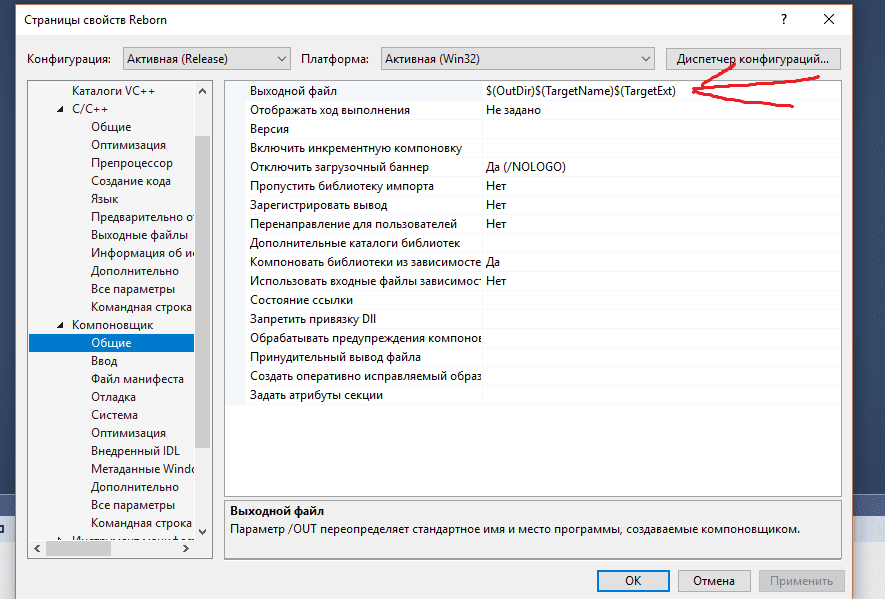Select Ввод under Компоновщик

[x=105, y=361]
